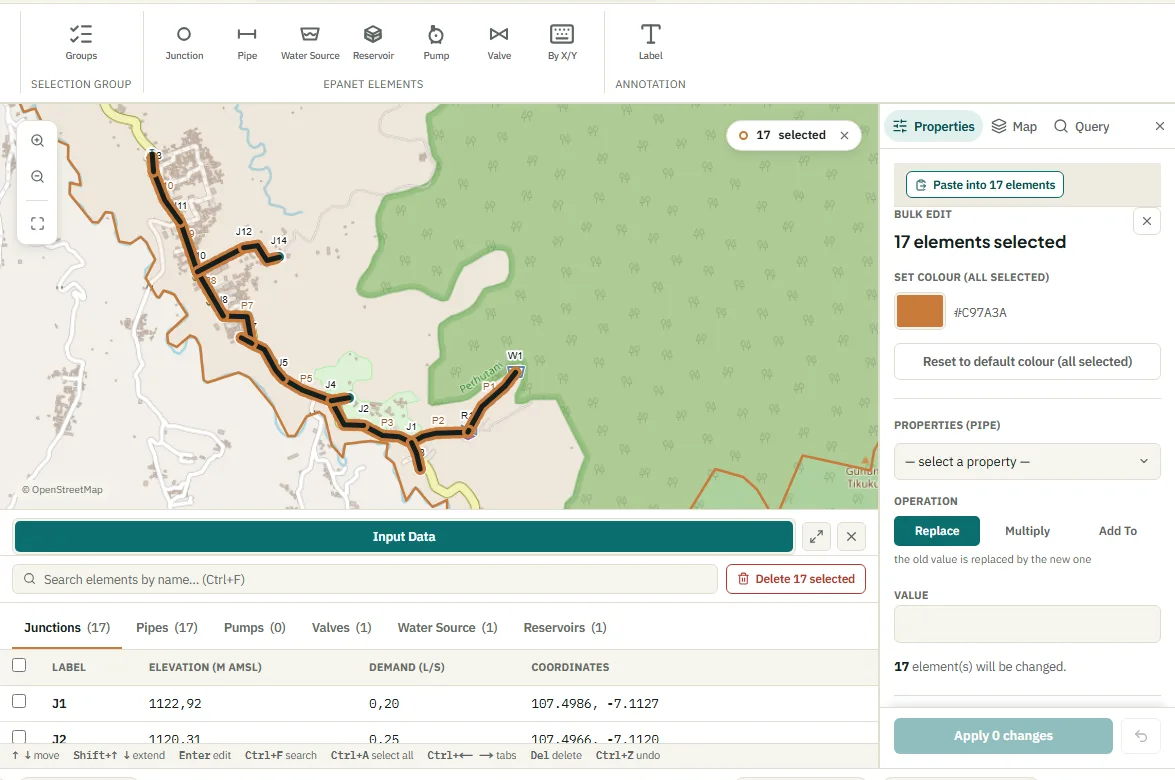
Task: Open the #C97A3A colour swatch
Action: [919, 312]
